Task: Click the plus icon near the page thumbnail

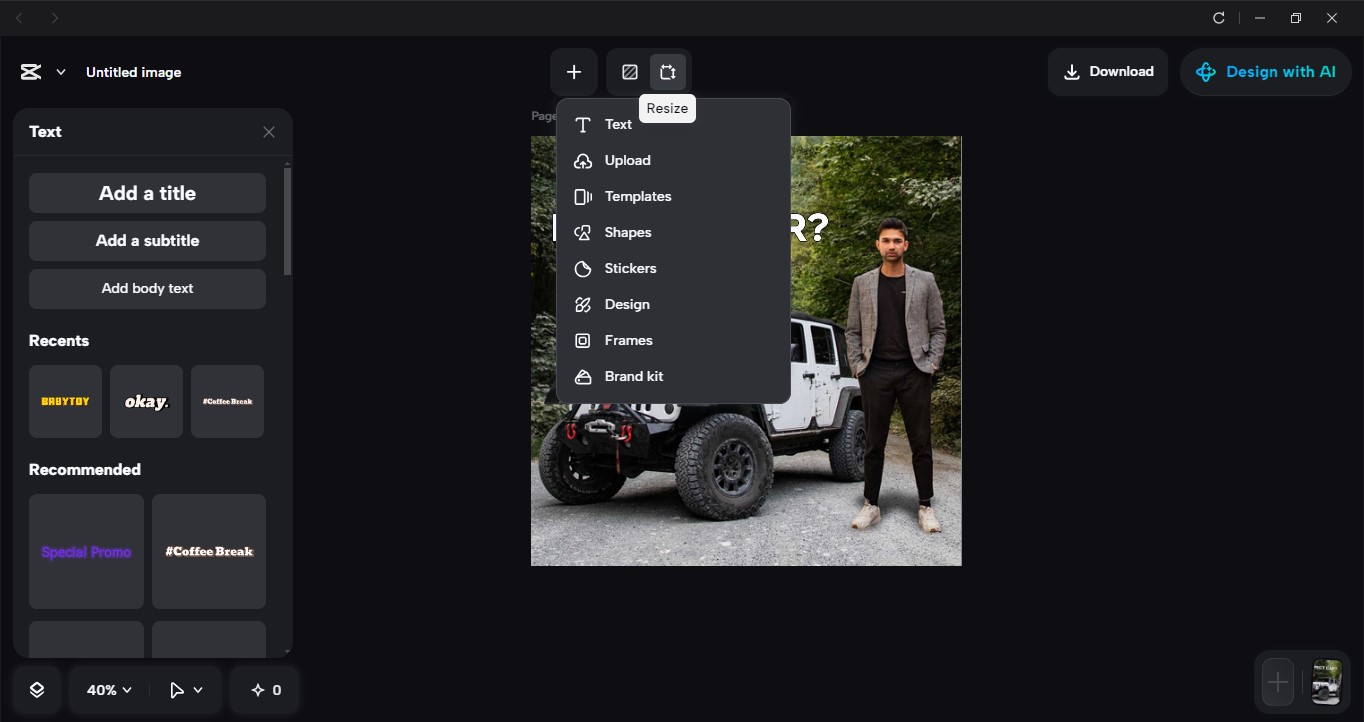Action: [1277, 682]
